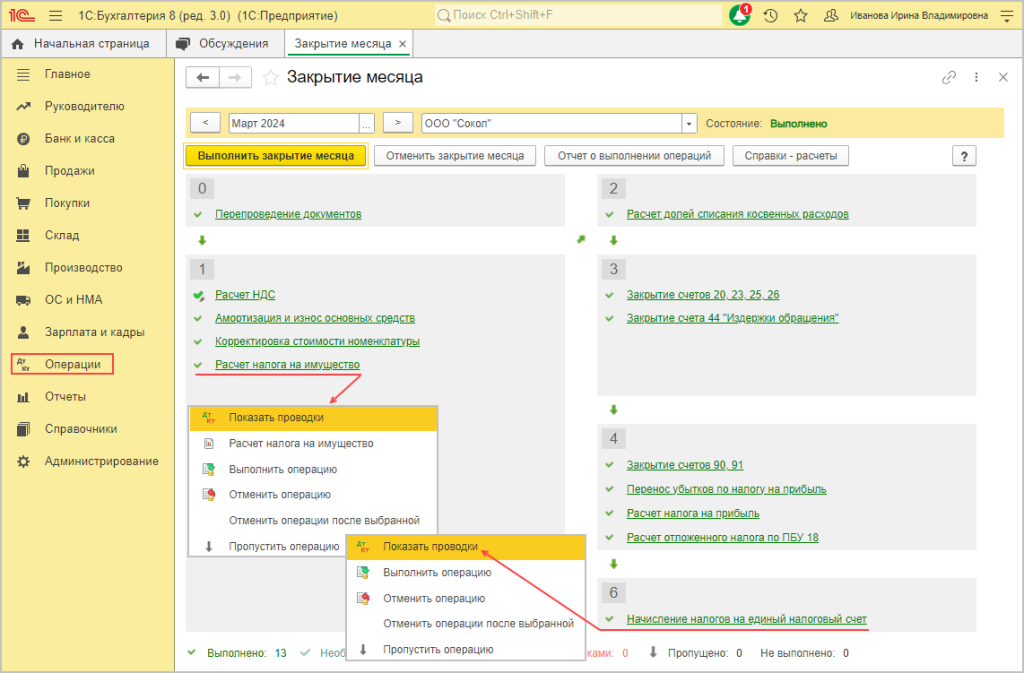The image size is (1024, 673).
Task: Open the Расчет НДС operation link
Action: [x=245, y=294]
